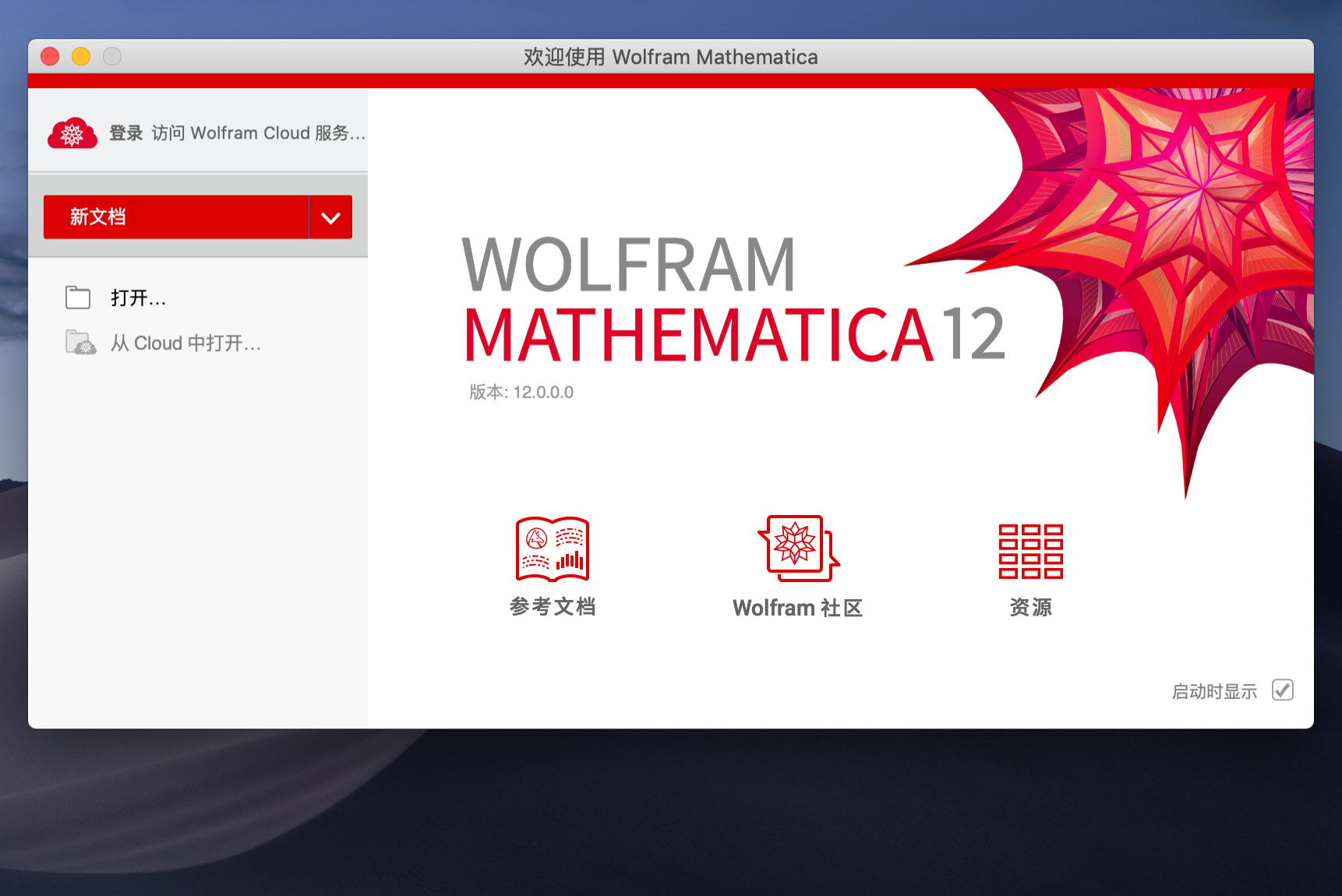Click the Wolfram 社区 label
Image resolution: width=1342 pixels, height=896 pixels.
coord(798,608)
